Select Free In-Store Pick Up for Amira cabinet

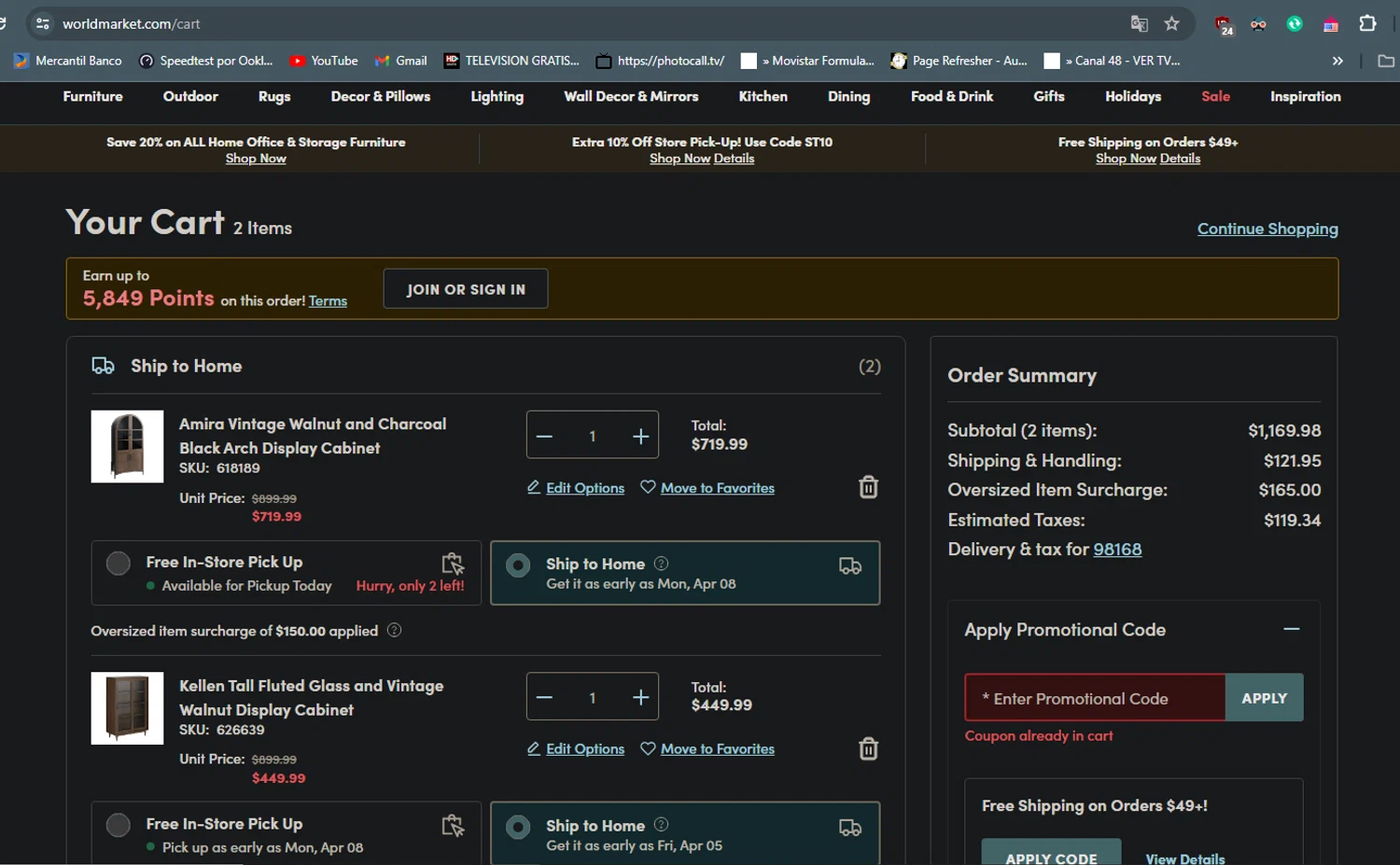click(x=119, y=564)
